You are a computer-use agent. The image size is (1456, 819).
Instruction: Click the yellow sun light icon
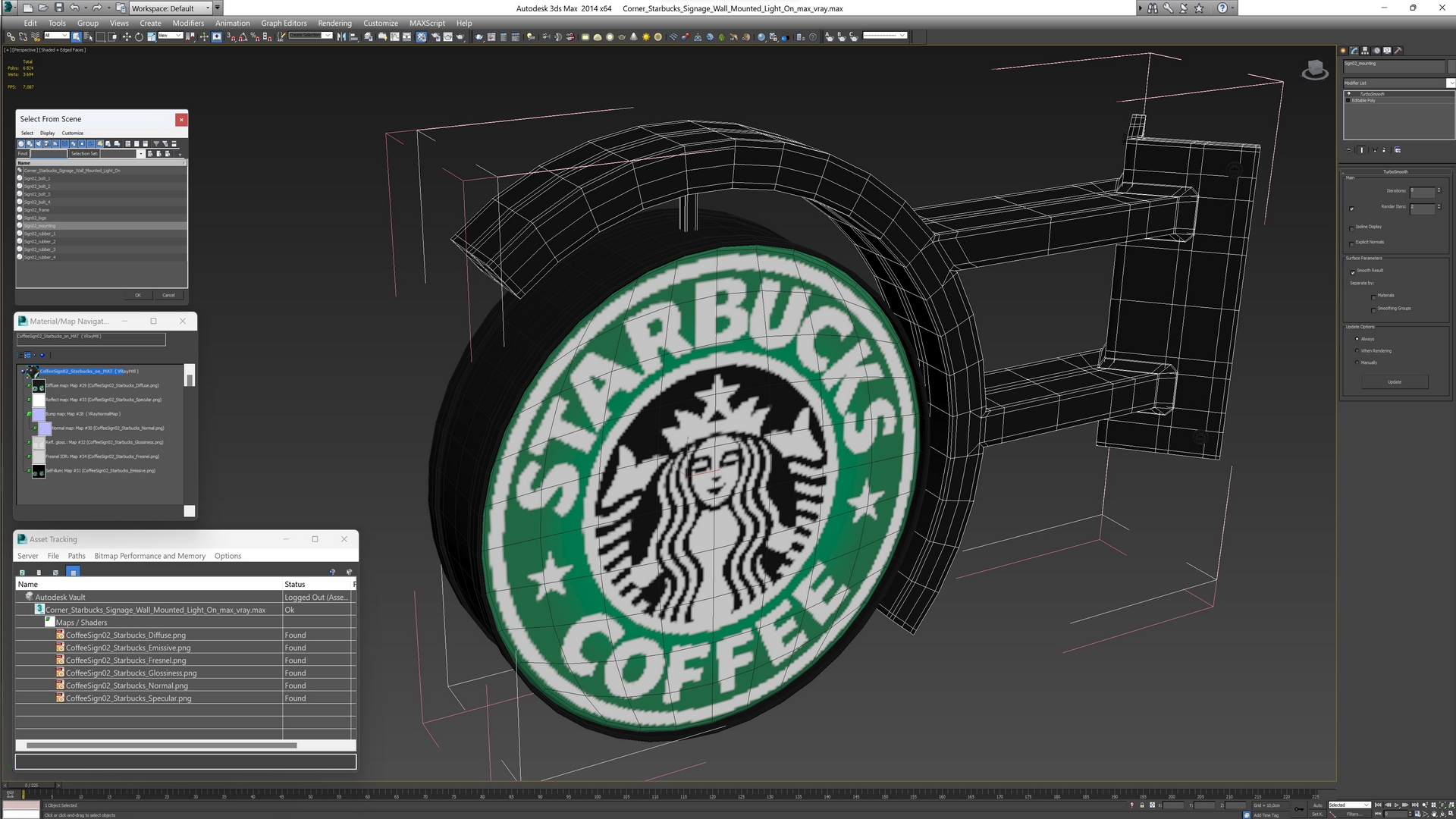click(646, 36)
